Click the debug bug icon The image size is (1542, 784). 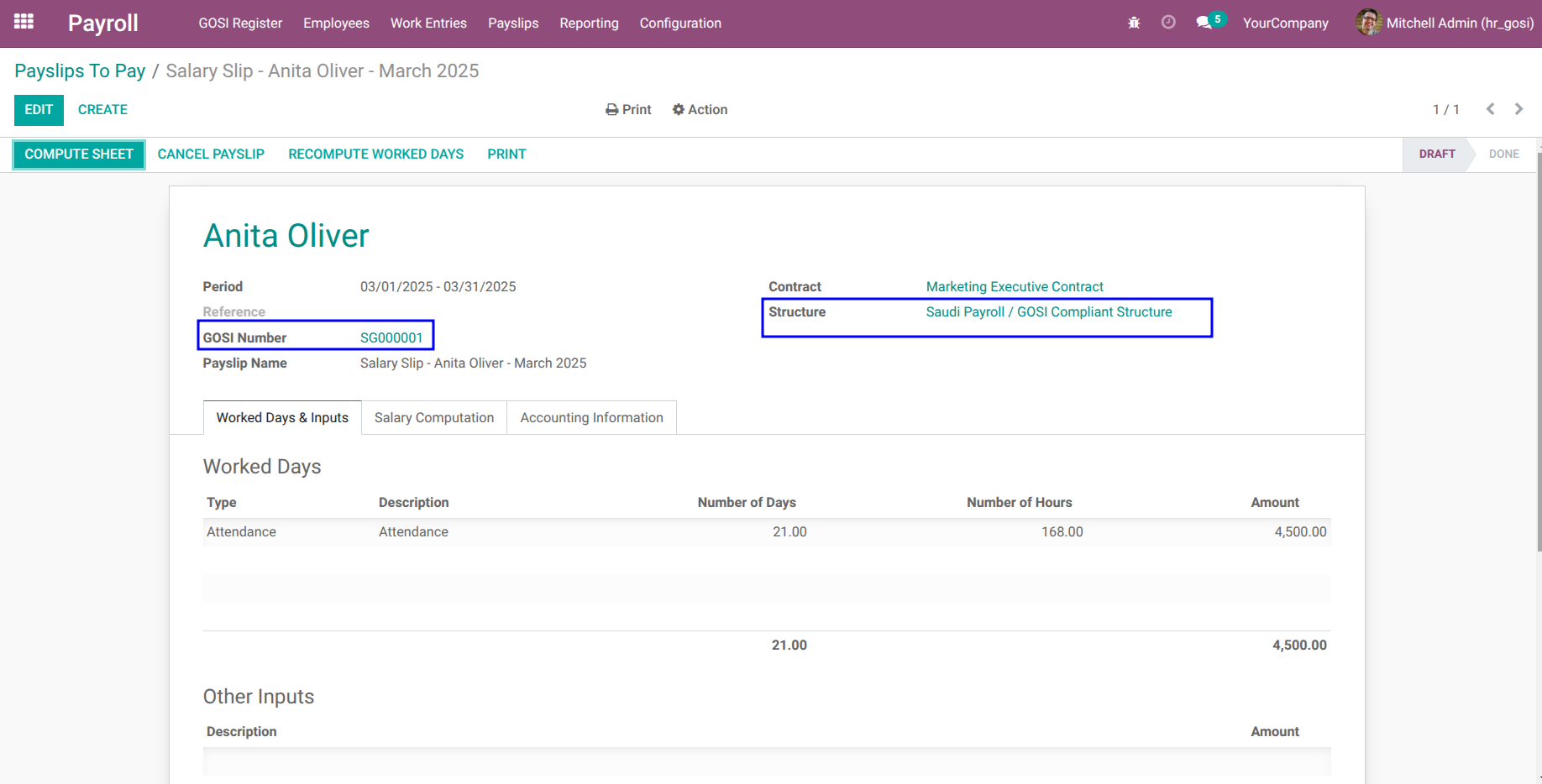[x=1134, y=23]
